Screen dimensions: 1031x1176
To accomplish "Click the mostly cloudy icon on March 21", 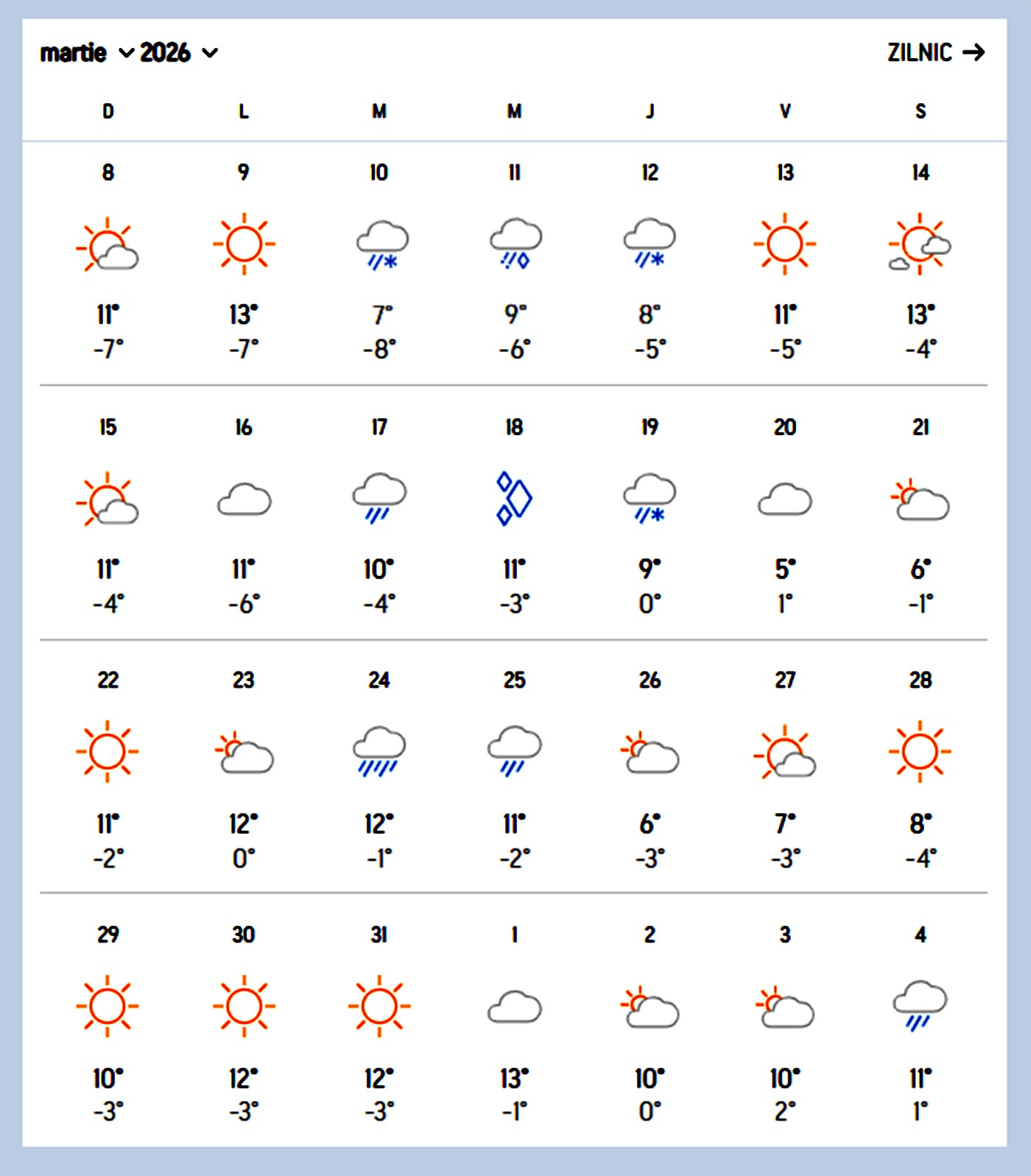I will tap(920, 500).
